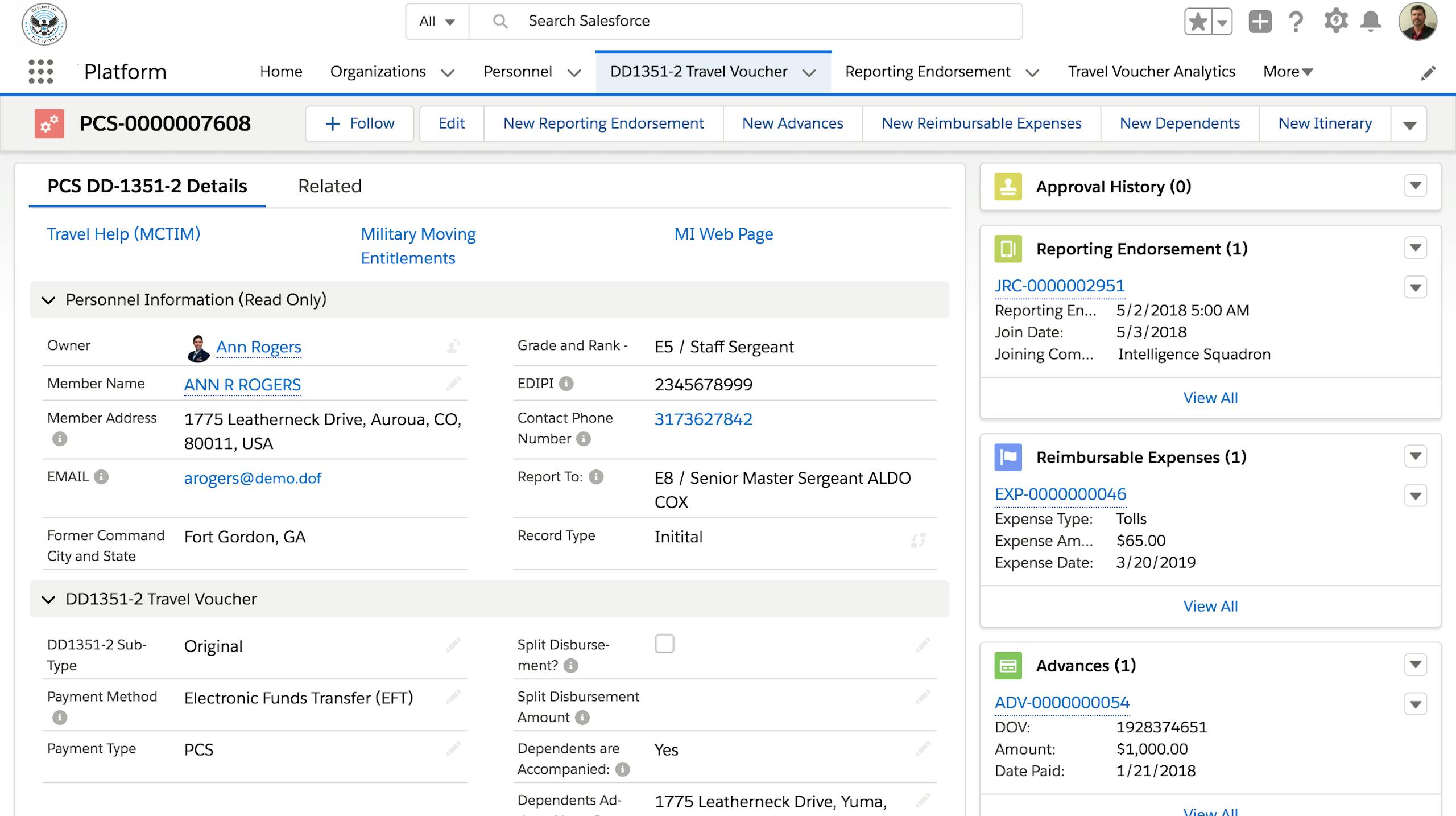Open the JRC-0000002951 reporting endorsement link

tap(1060, 286)
